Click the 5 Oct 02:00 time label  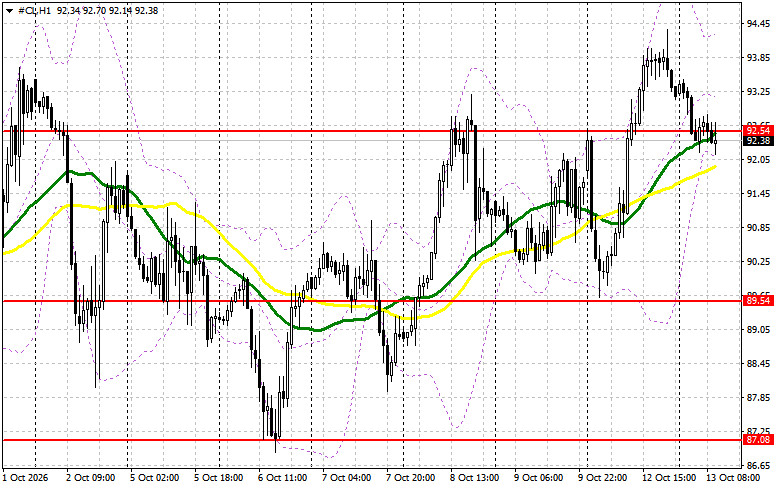coord(154,478)
